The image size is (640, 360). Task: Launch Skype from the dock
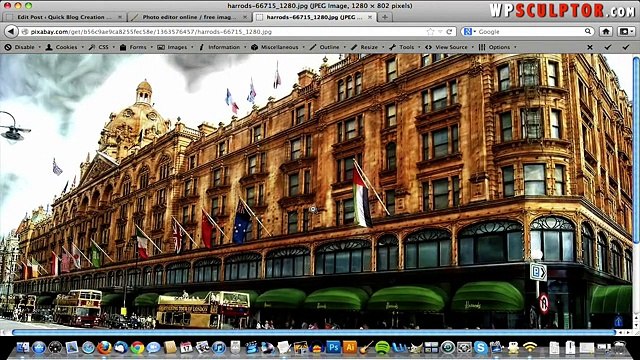[480, 347]
